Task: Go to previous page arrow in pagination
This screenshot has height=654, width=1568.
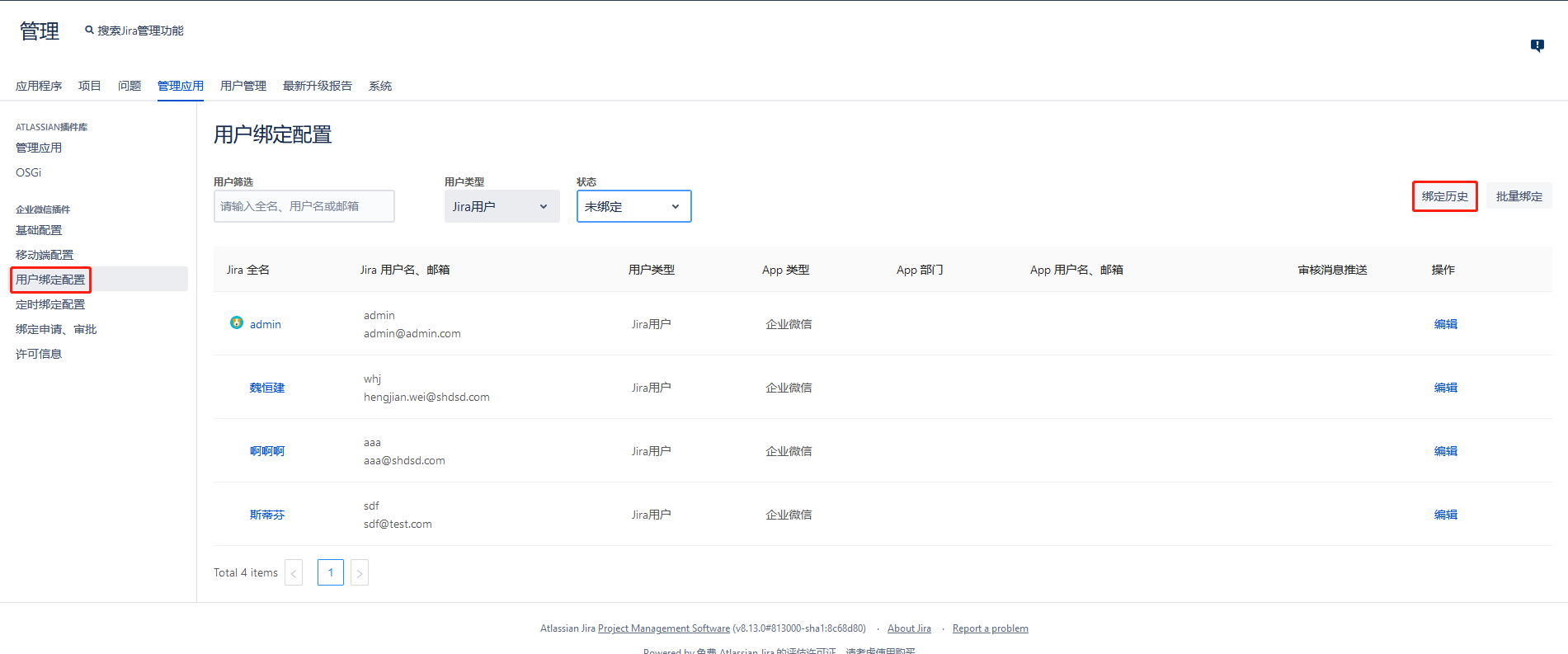Action: pyautogui.click(x=294, y=572)
